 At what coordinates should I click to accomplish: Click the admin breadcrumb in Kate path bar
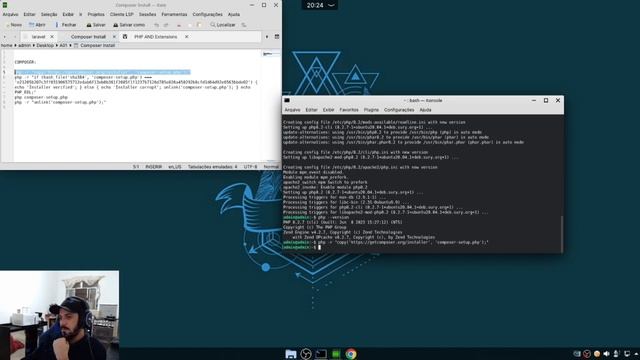tap(24, 45)
